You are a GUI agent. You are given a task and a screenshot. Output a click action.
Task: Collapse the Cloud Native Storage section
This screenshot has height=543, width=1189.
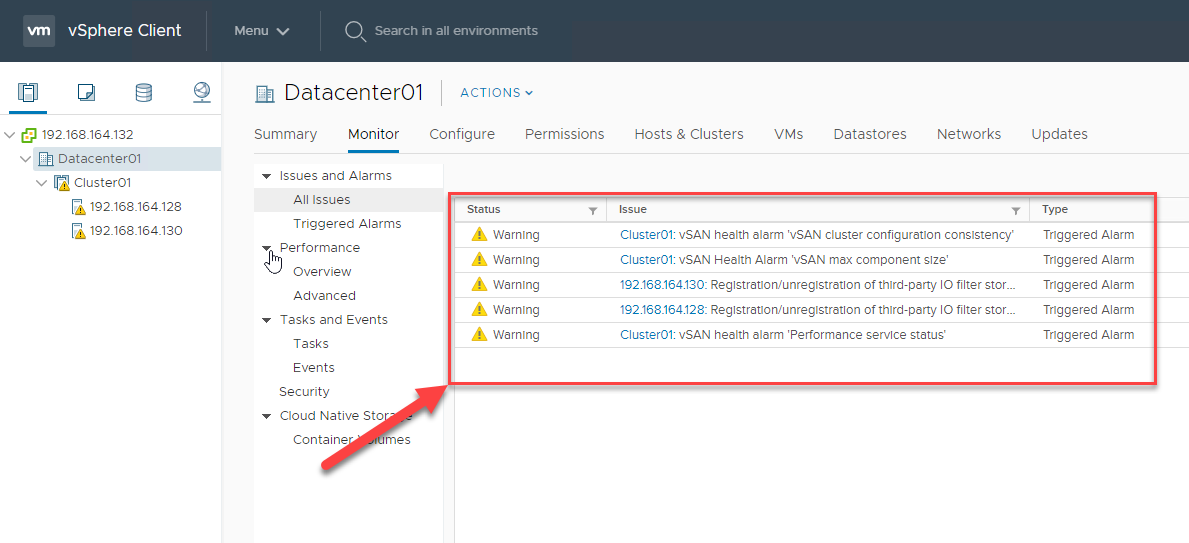tap(266, 416)
